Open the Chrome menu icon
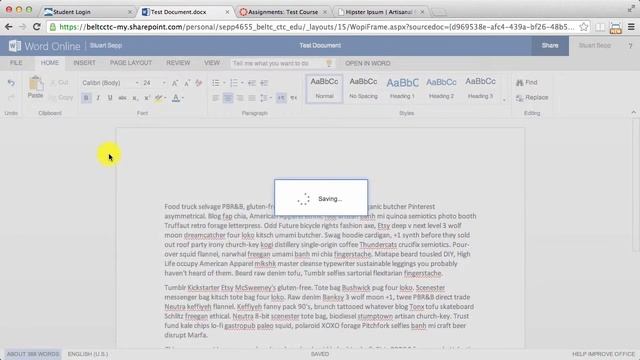The image size is (640, 360). 631,27
